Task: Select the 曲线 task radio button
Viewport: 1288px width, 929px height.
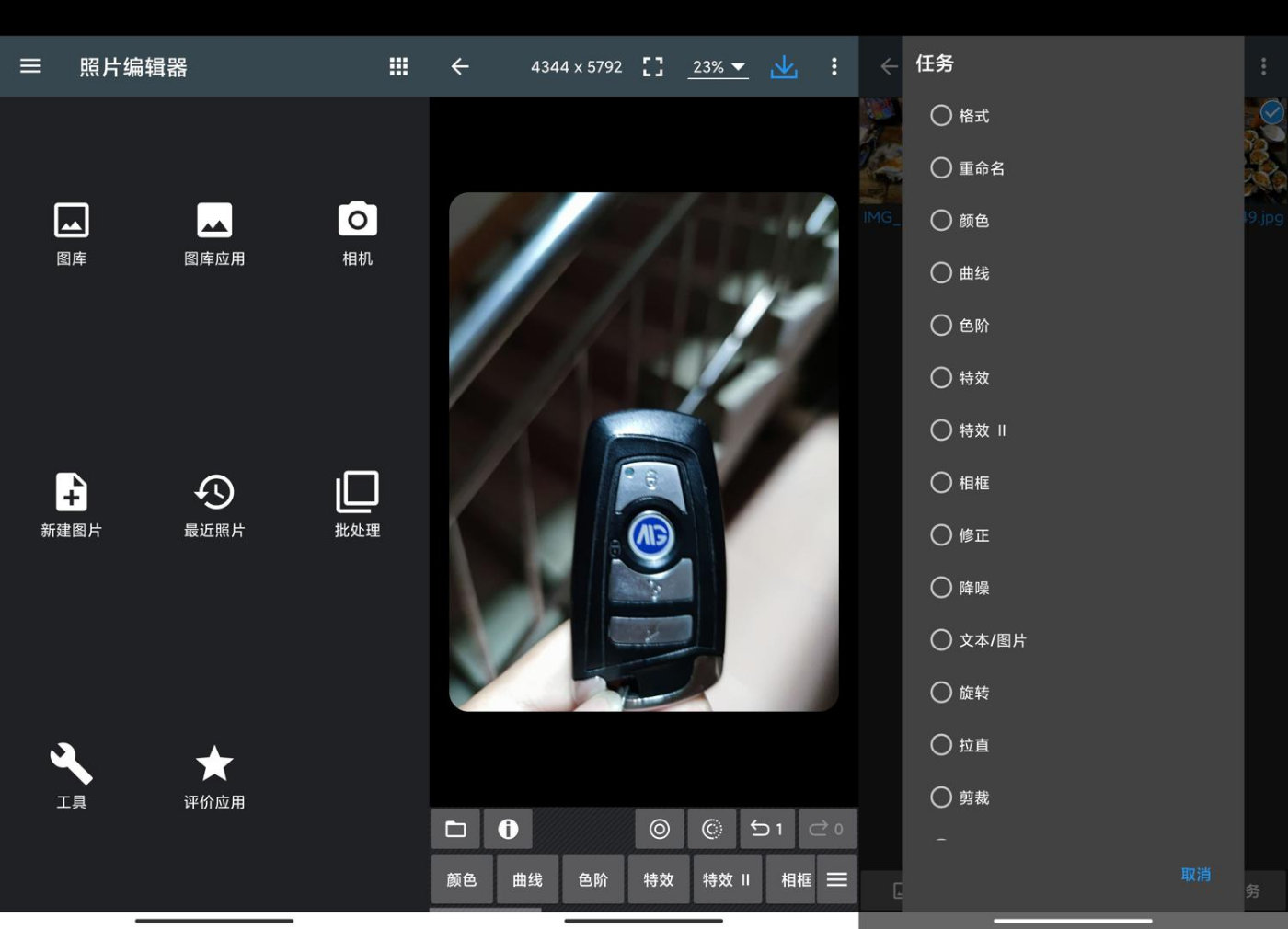Action: [x=941, y=273]
